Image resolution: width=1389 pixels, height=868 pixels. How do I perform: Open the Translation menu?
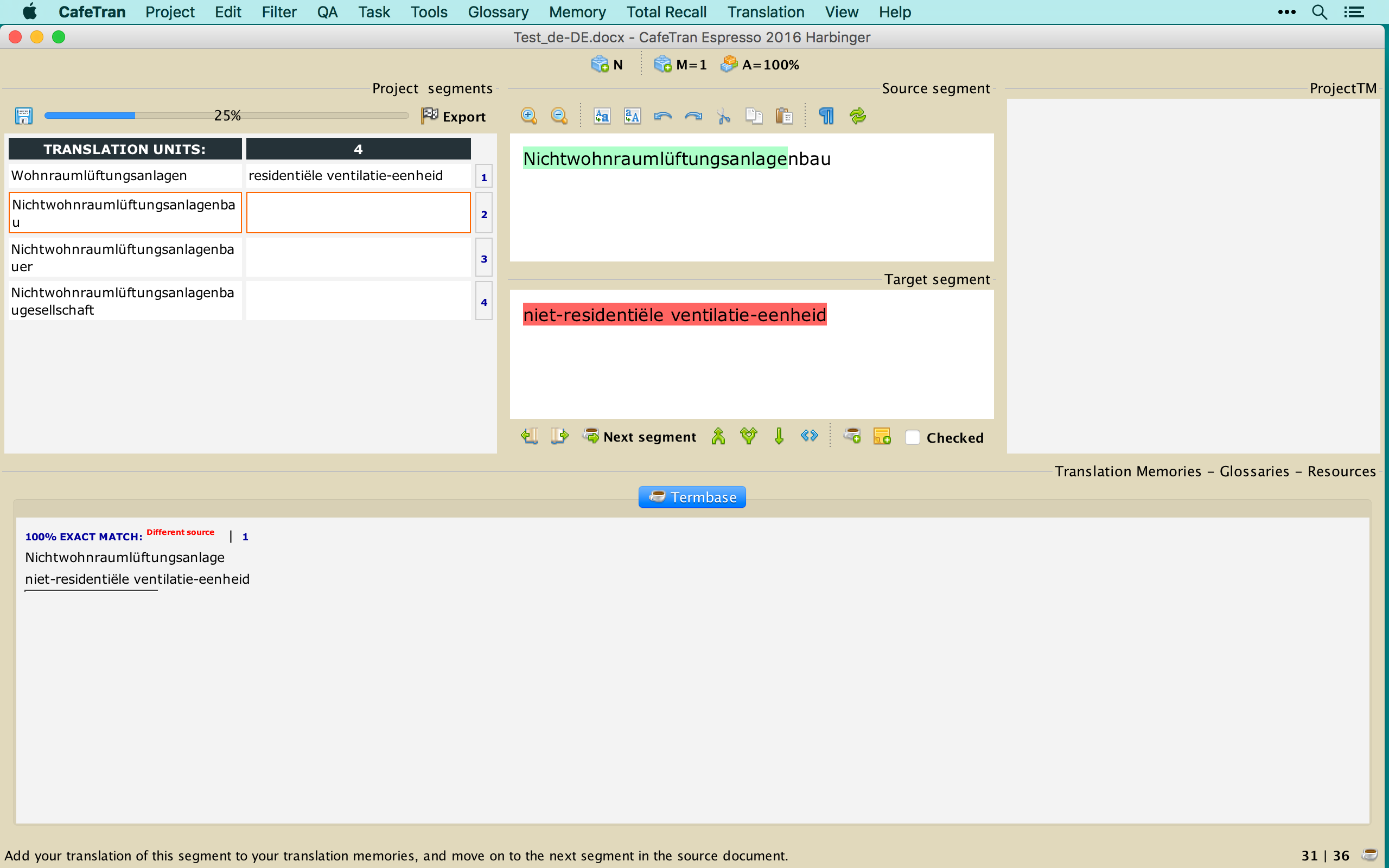tap(765, 12)
